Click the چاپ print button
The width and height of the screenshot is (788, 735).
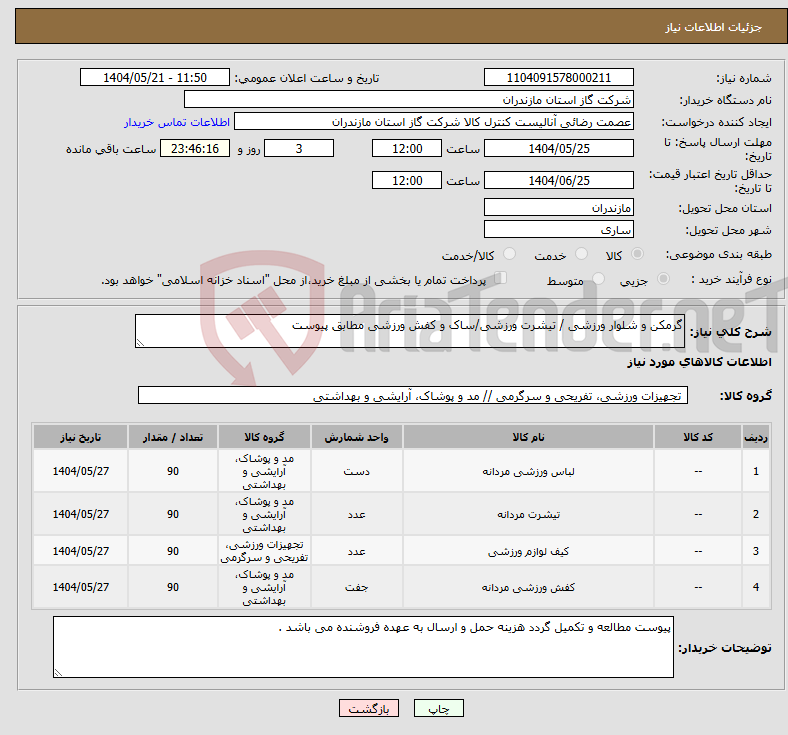point(439,708)
